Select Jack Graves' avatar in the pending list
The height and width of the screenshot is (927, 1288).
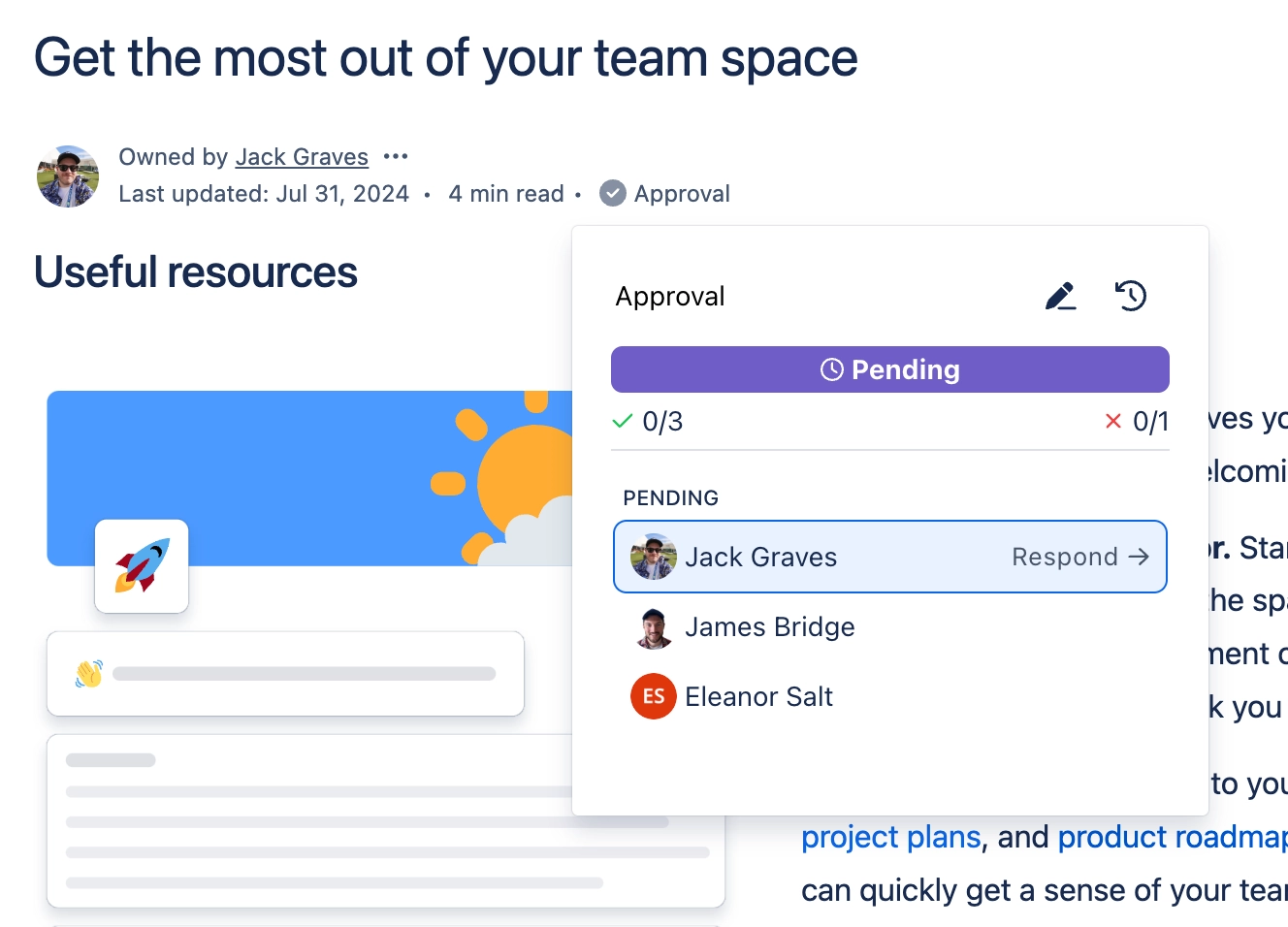653,557
